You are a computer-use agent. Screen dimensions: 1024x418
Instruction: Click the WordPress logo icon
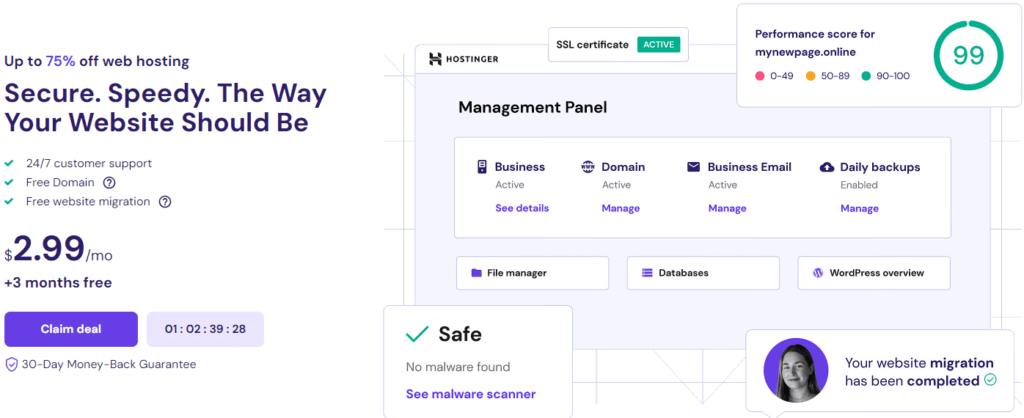point(818,273)
